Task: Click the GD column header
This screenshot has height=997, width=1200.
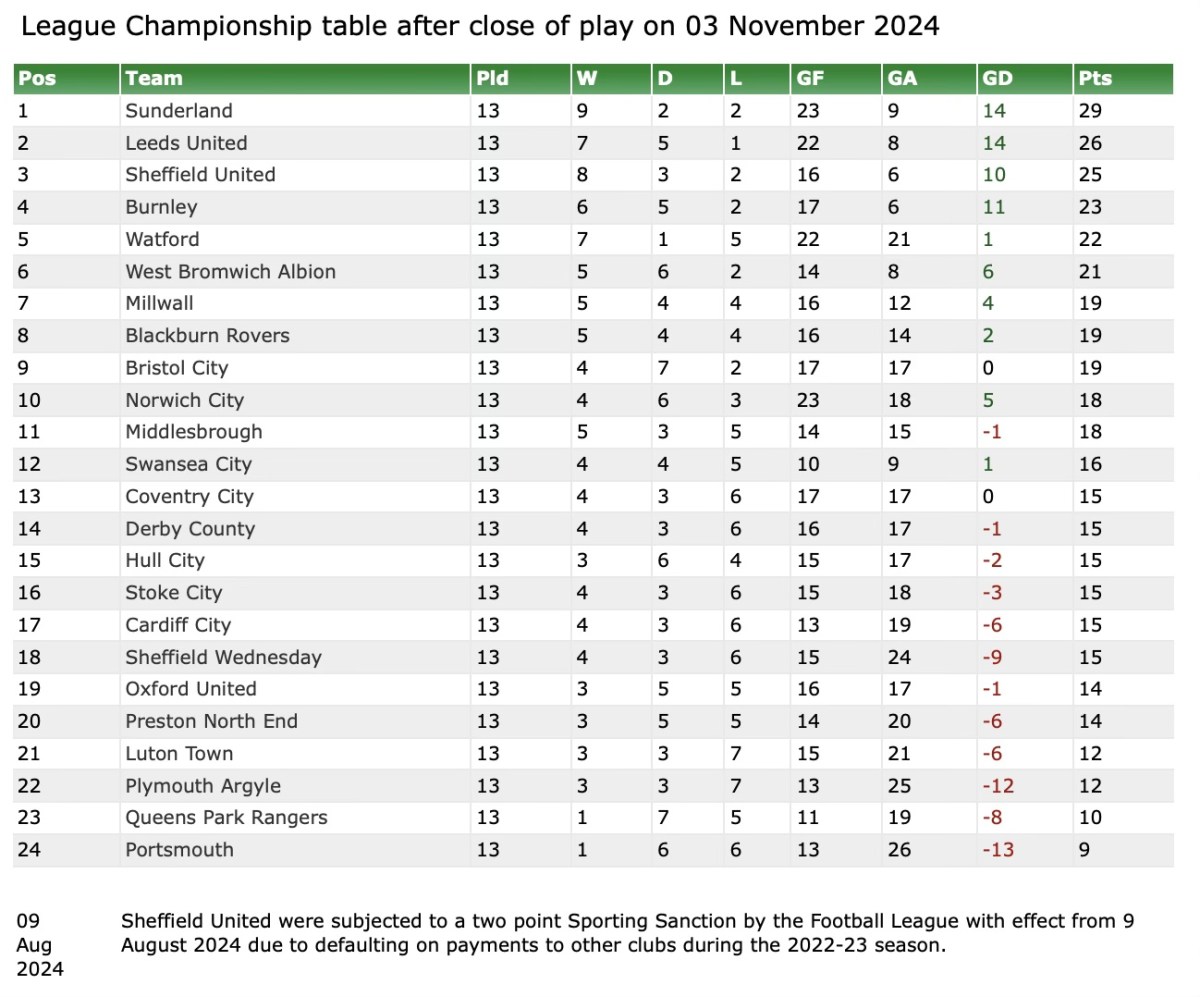Action: [x=998, y=78]
